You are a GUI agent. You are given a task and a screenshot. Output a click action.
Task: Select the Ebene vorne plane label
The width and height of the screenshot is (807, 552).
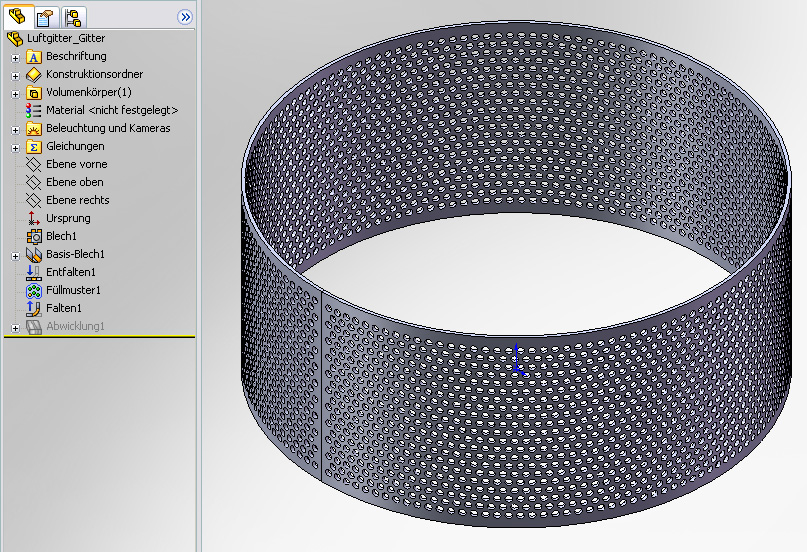coord(77,164)
